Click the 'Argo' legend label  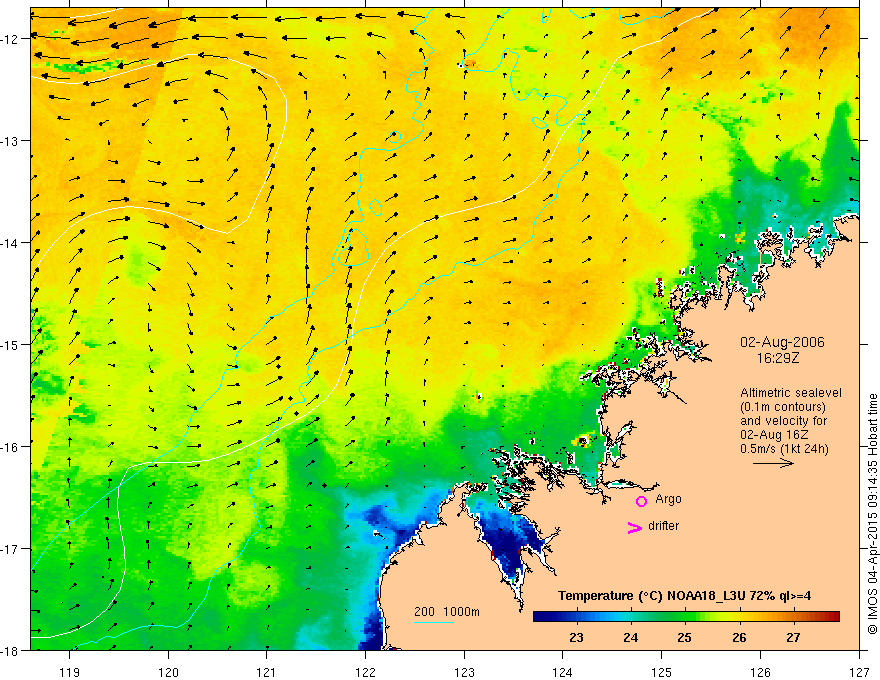coord(668,499)
